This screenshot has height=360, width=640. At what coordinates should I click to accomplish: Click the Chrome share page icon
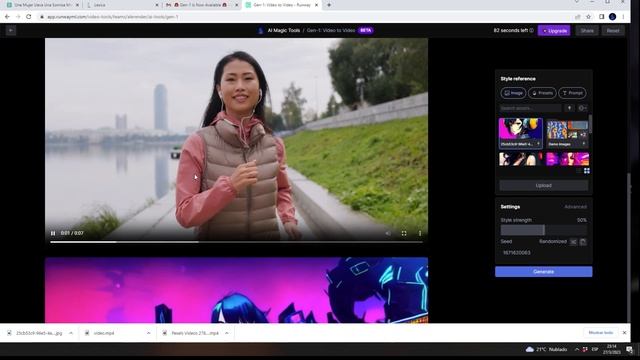[578, 17]
